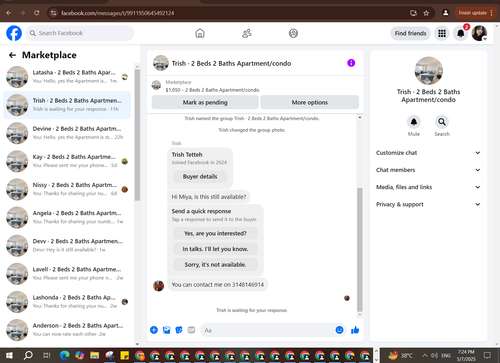Launch Microsoft Edge from the taskbar
The image size is (500, 363).
click(x=65, y=355)
